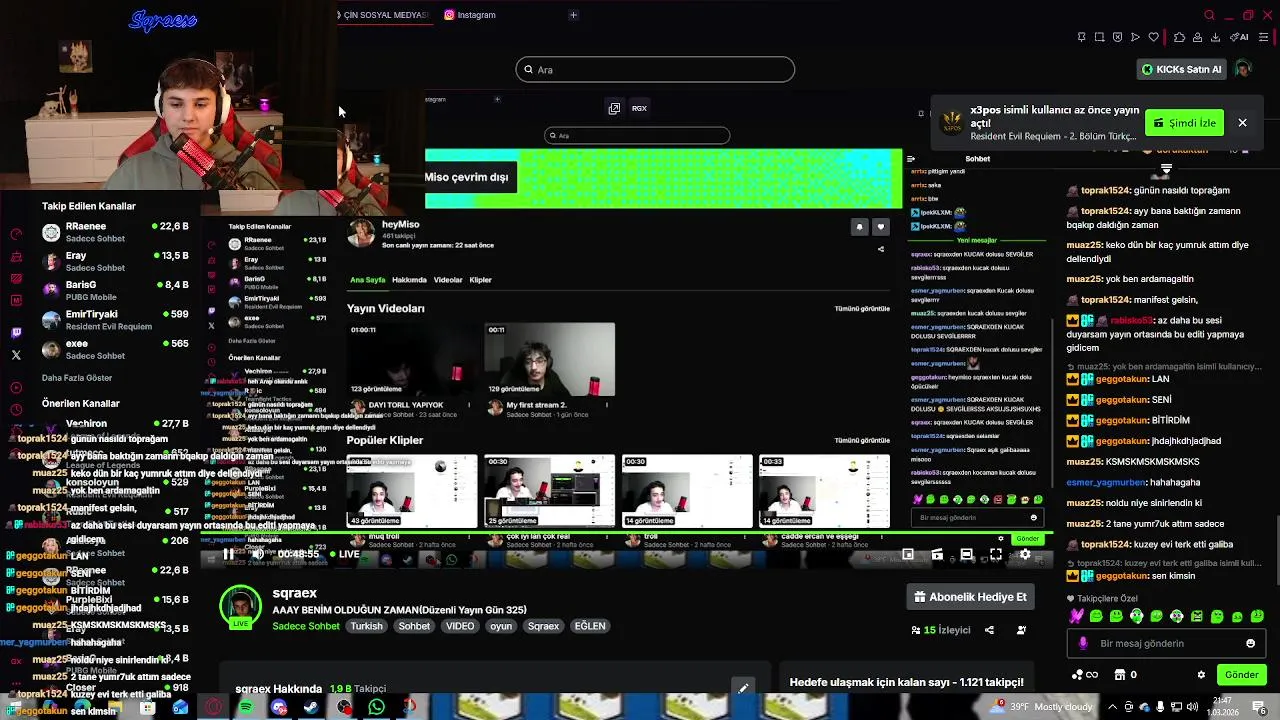Share the stream via share icon

tap(989, 630)
